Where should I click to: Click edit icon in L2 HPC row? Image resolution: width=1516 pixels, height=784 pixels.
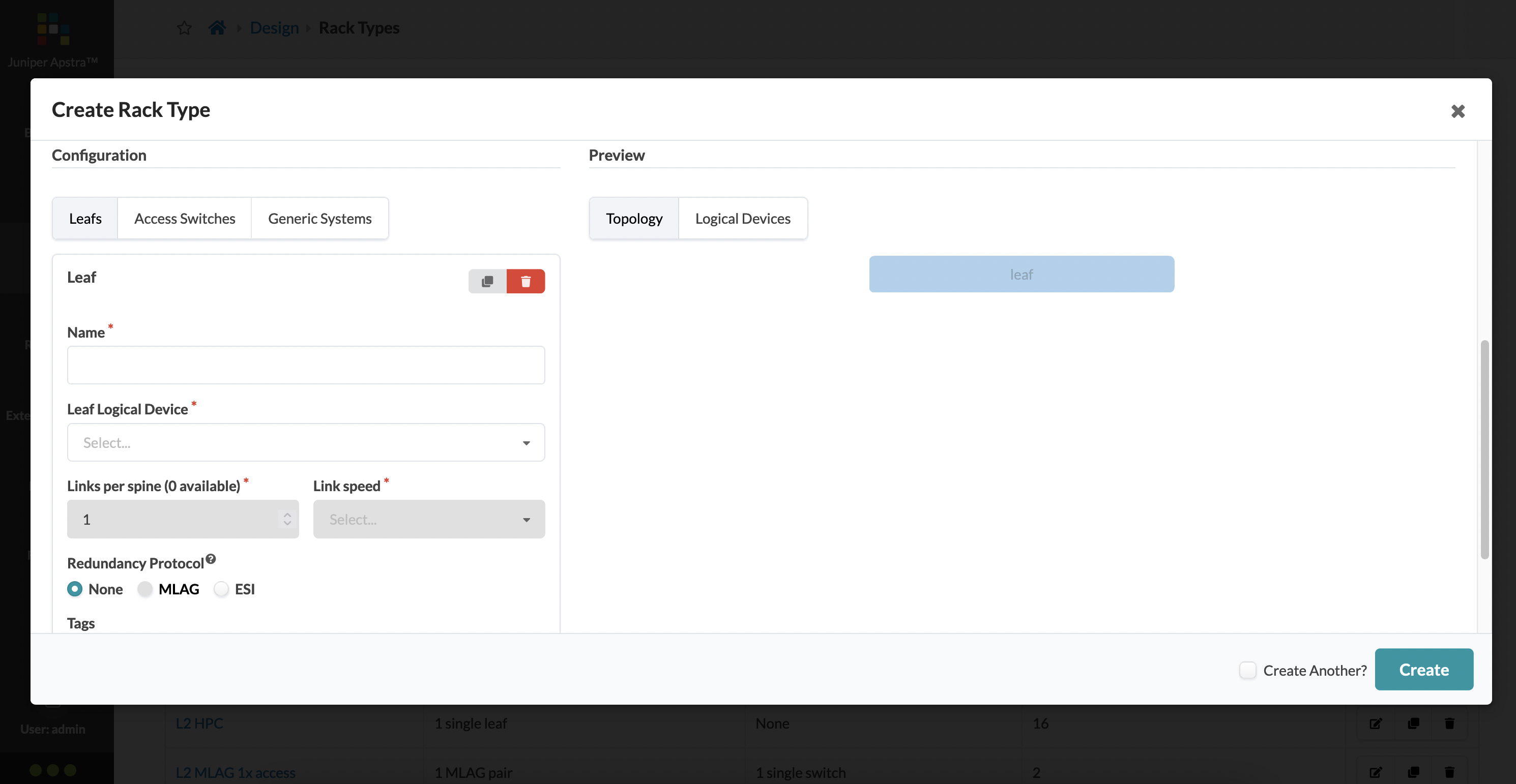(1376, 723)
